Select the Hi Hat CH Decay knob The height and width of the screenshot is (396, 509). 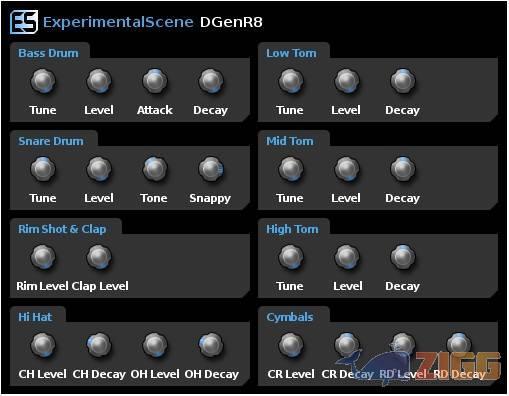pyautogui.click(x=99, y=345)
